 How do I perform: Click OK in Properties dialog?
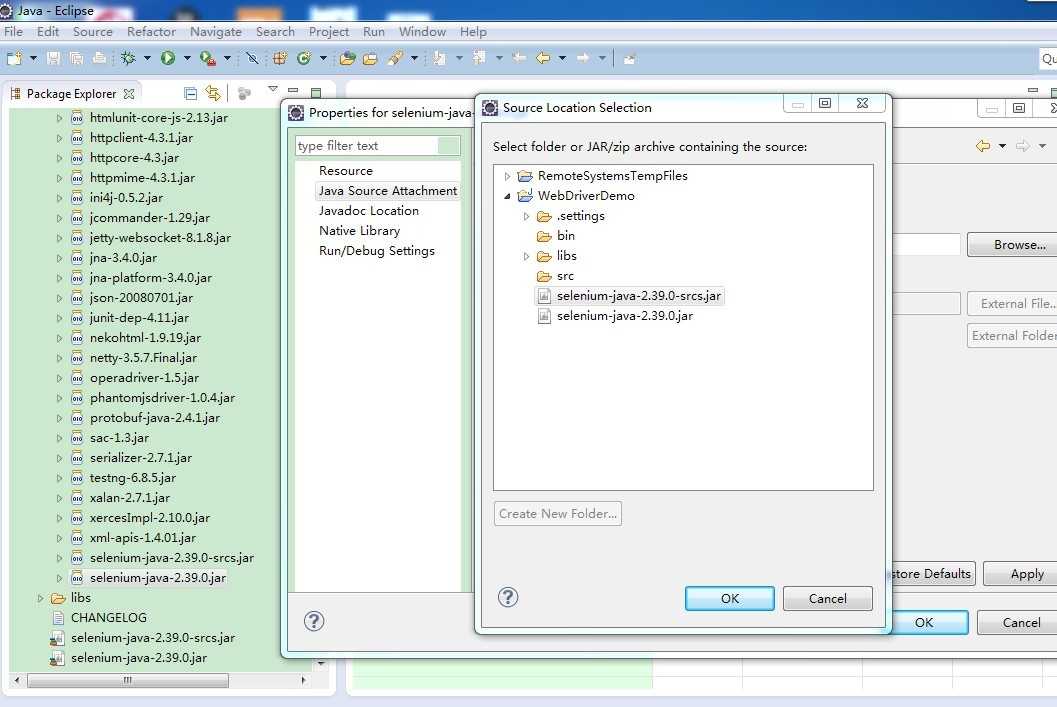[924, 622]
